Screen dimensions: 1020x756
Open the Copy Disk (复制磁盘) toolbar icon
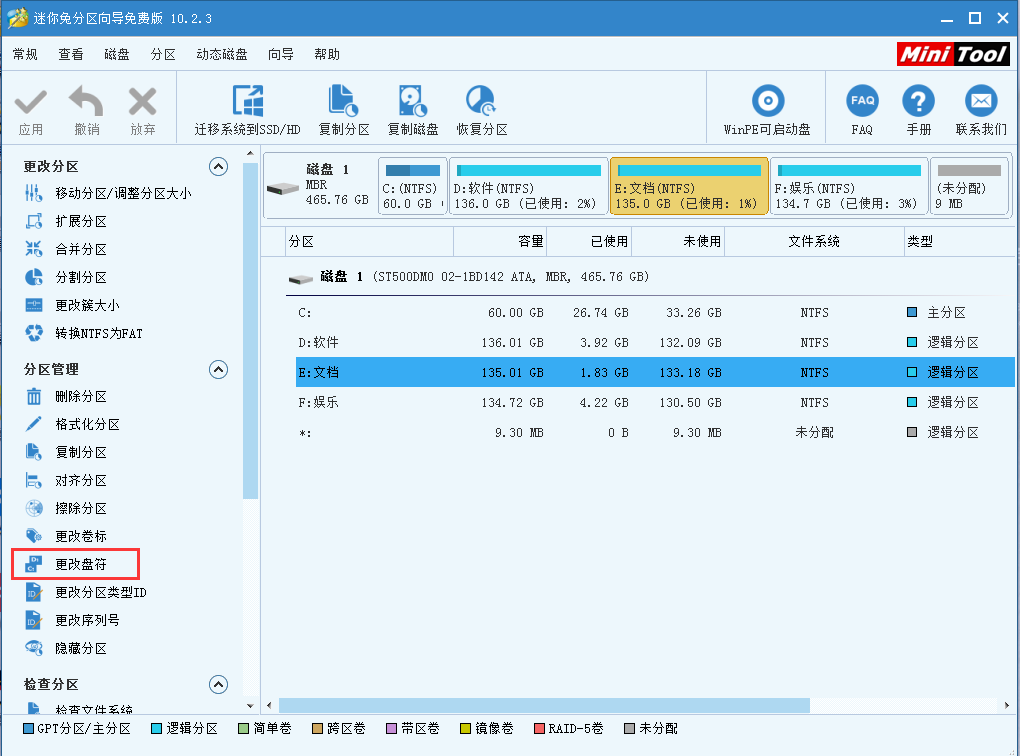(412, 101)
